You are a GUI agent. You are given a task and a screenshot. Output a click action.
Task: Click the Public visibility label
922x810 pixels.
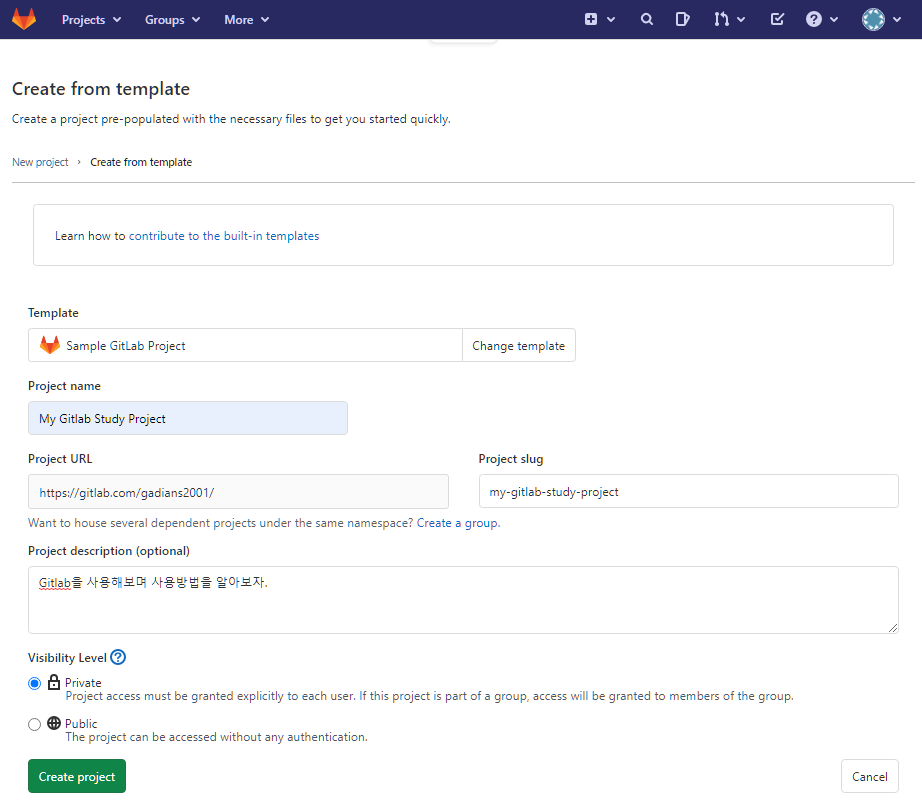coord(81,724)
